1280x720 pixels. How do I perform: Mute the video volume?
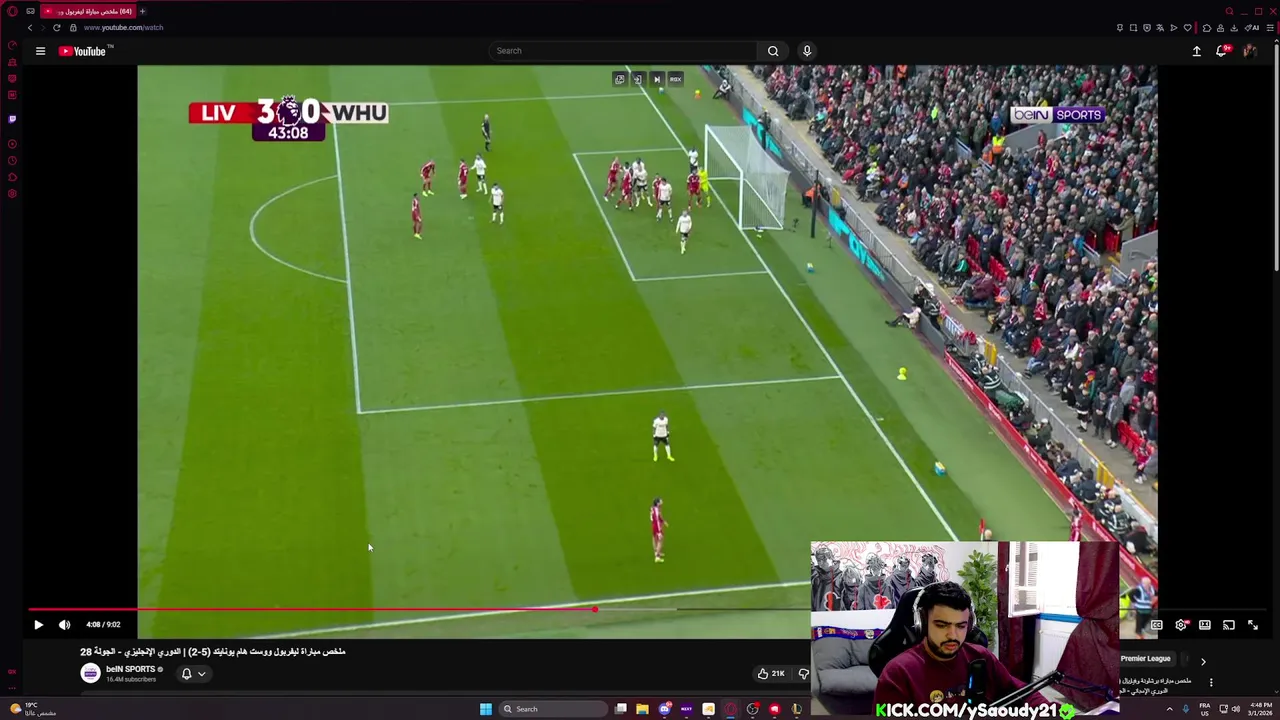point(64,625)
